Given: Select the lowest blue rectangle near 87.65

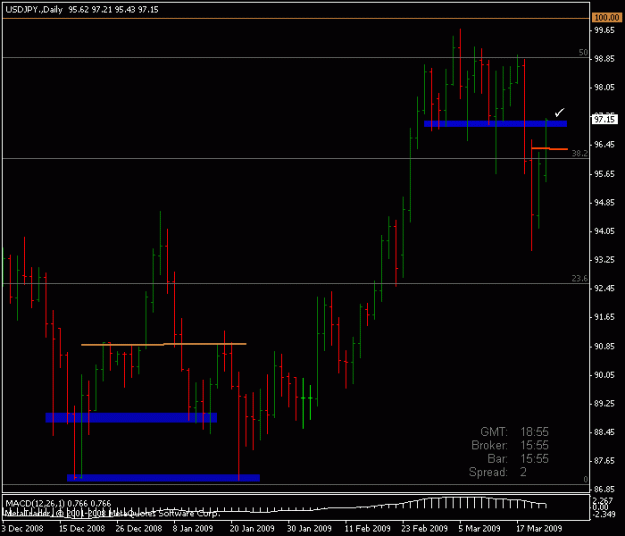Looking at the screenshot, I should point(163,478).
